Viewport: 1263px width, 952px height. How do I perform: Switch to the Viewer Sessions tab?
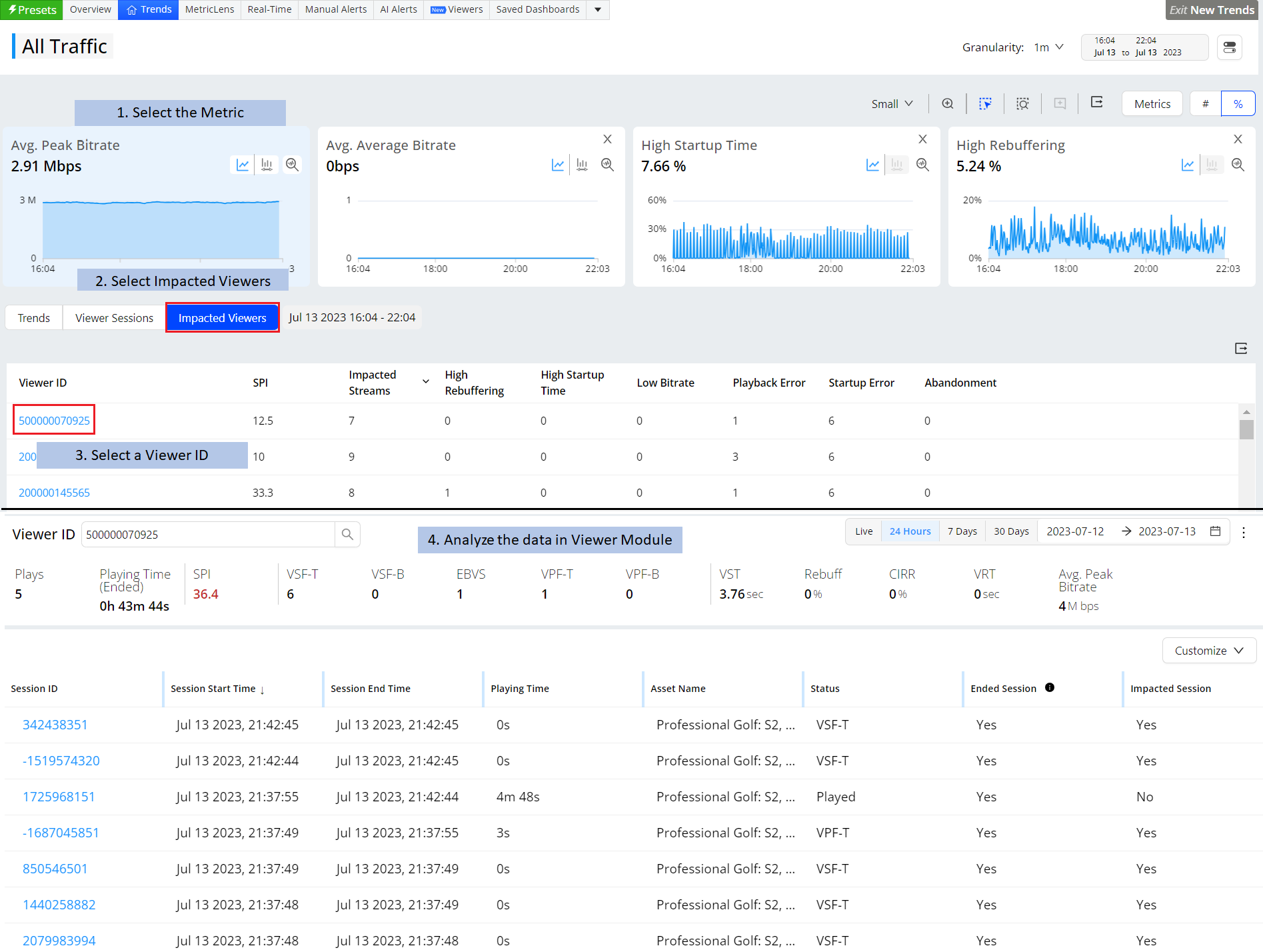click(x=114, y=318)
